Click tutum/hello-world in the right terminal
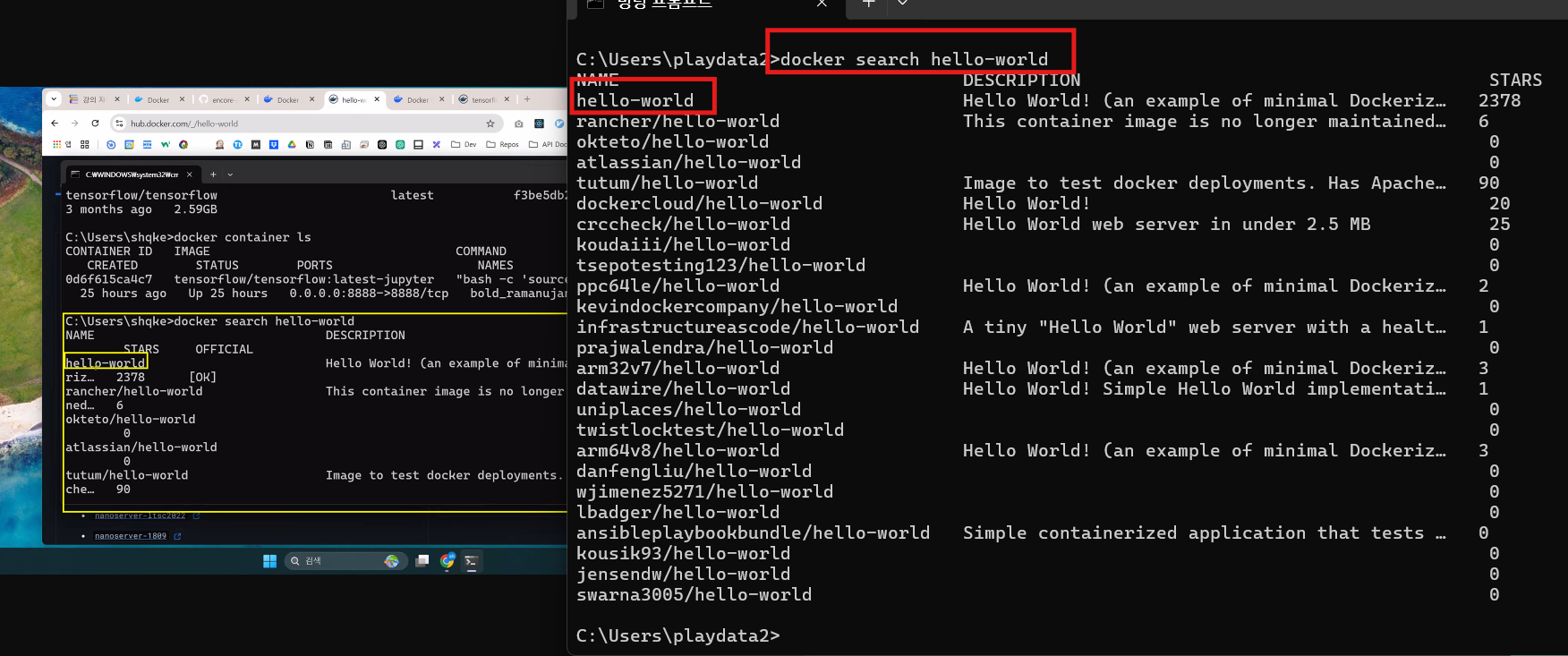 point(667,183)
